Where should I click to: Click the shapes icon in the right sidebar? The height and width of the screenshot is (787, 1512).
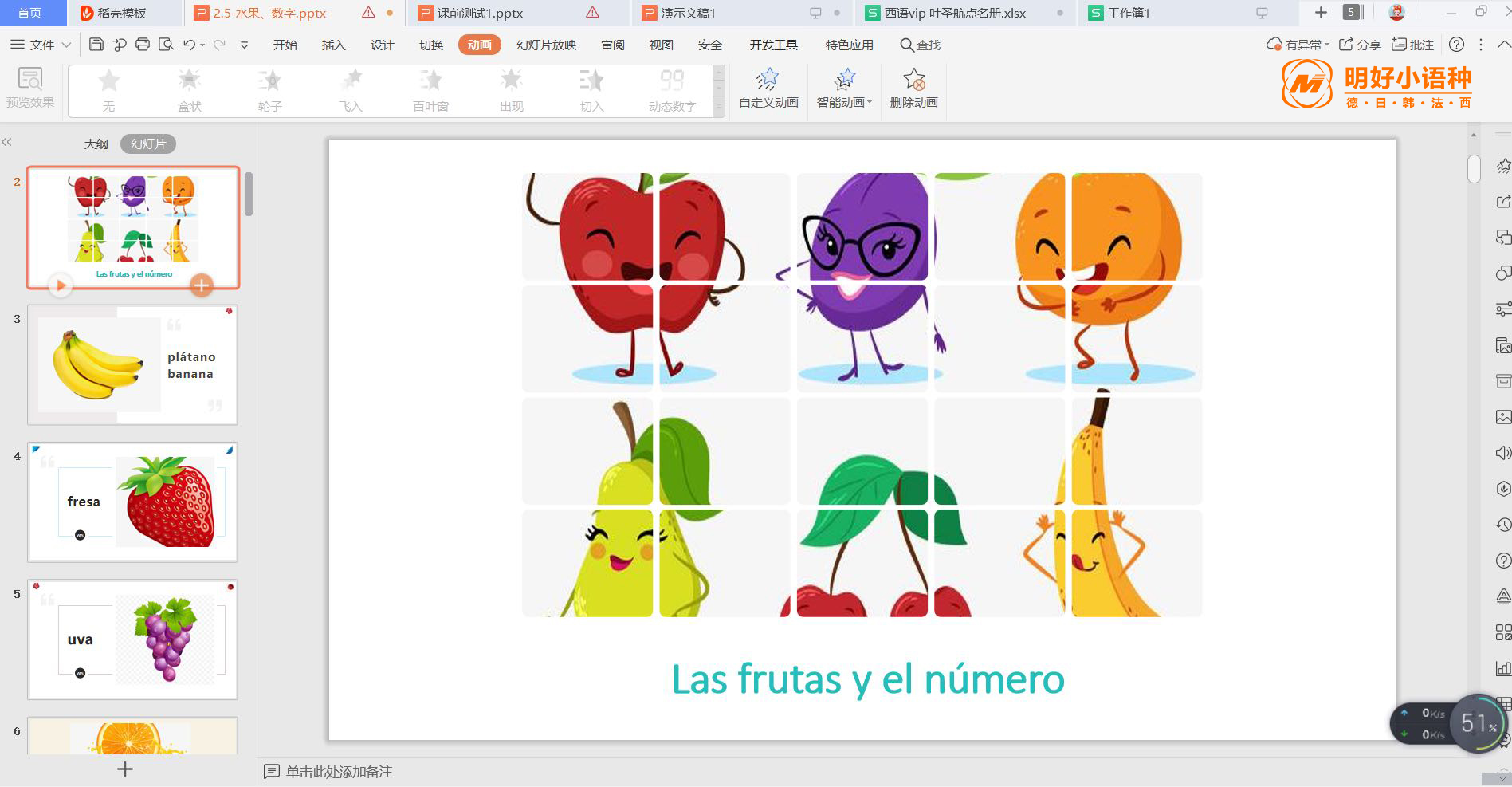[x=1503, y=273]
